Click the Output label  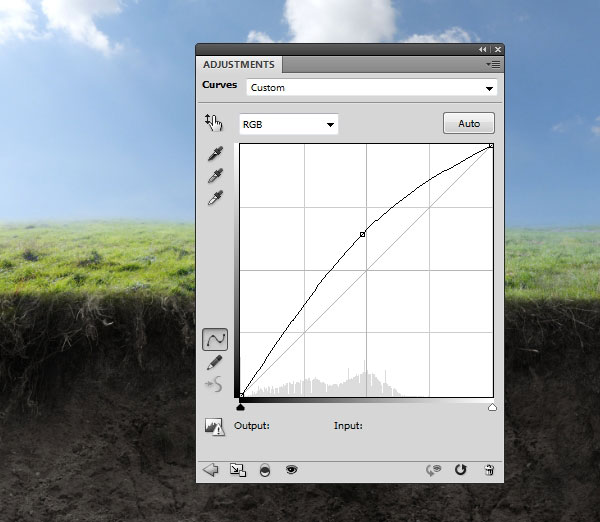252,426
